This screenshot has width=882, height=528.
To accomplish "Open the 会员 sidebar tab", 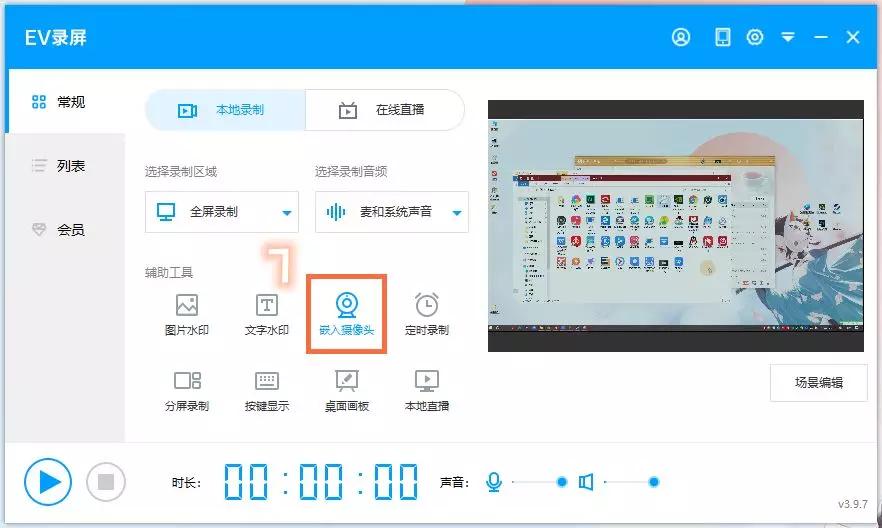I will click(64, 230).
